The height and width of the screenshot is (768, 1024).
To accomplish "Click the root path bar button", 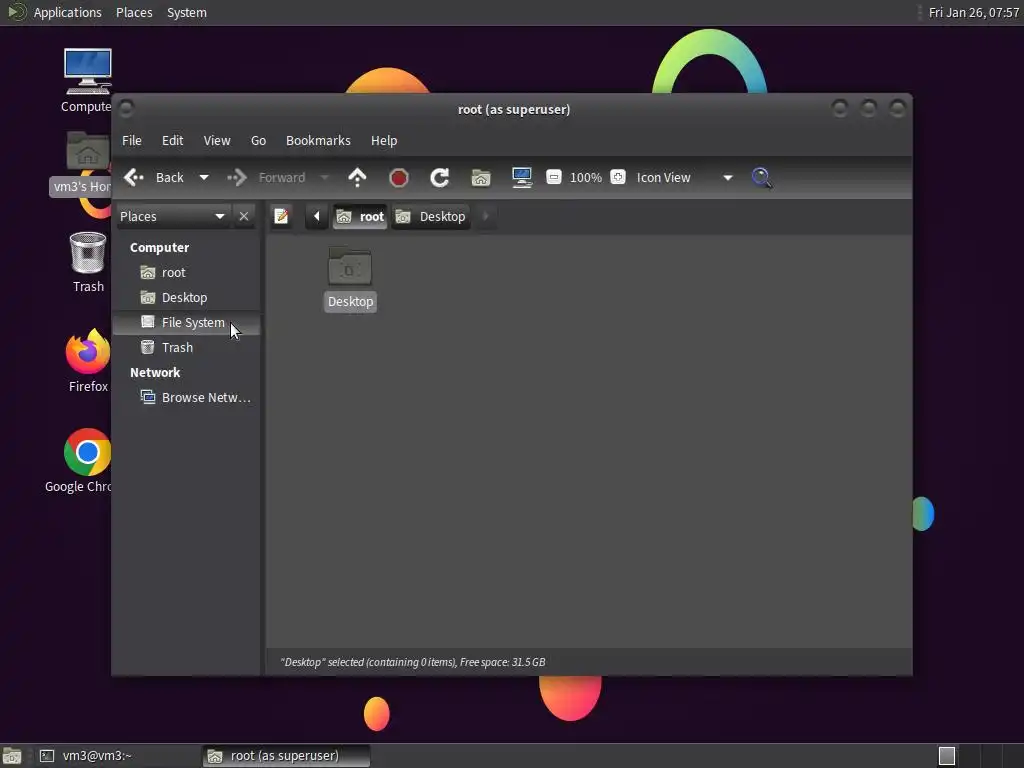I will [360, 216].
